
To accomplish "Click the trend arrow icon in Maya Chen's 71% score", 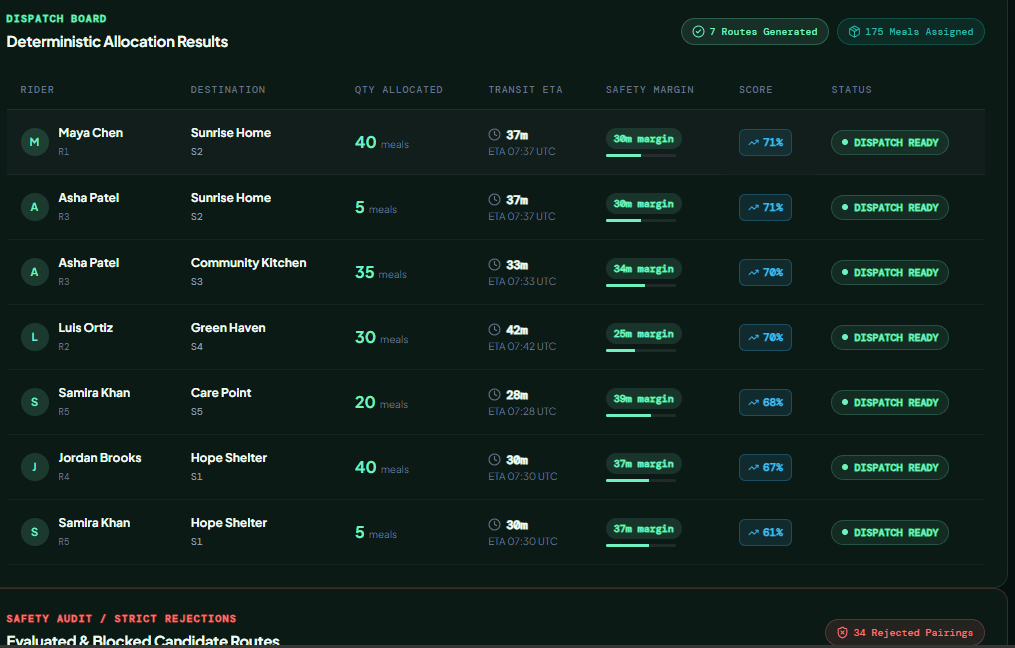I will tap(753, 142).
